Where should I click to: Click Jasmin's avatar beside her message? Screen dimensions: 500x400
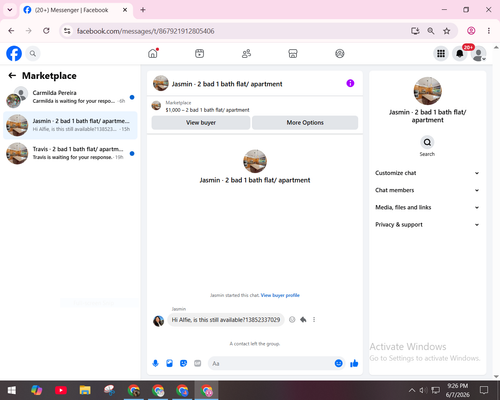[x=158, y=321]
